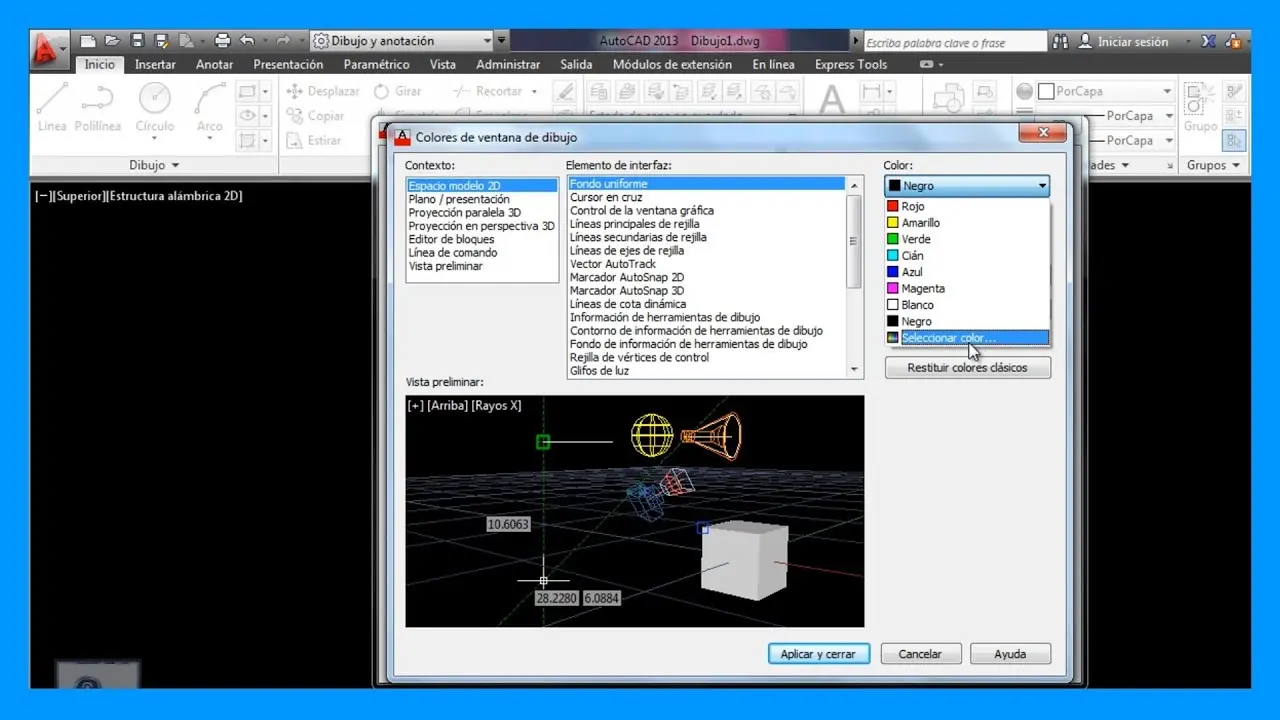This screenshot has width=1280, height=720.
Task: Click the Undo arrow icon
Action: pos(247,41)
